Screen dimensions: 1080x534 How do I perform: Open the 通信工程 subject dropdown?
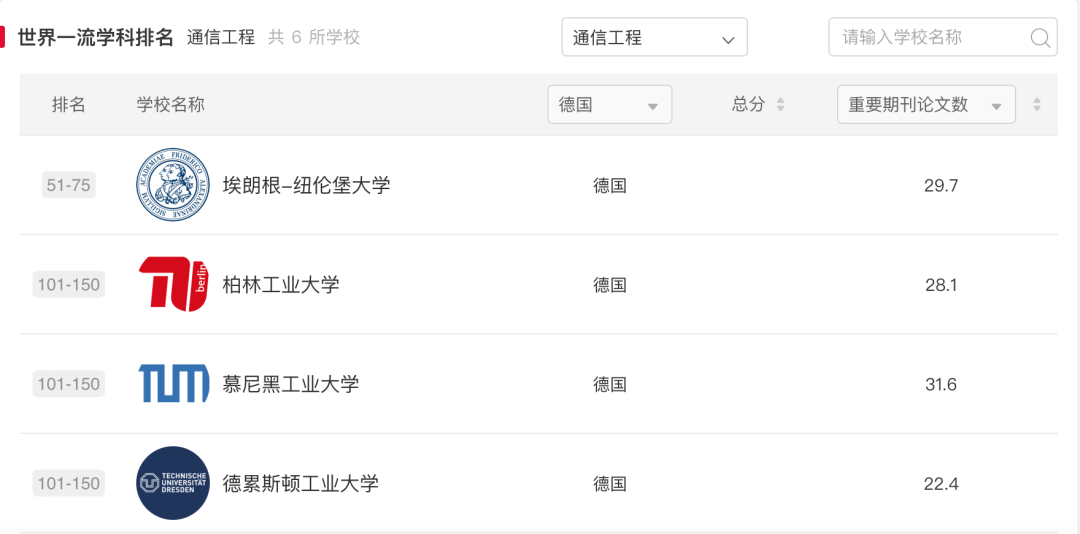(x=654, y=37)
